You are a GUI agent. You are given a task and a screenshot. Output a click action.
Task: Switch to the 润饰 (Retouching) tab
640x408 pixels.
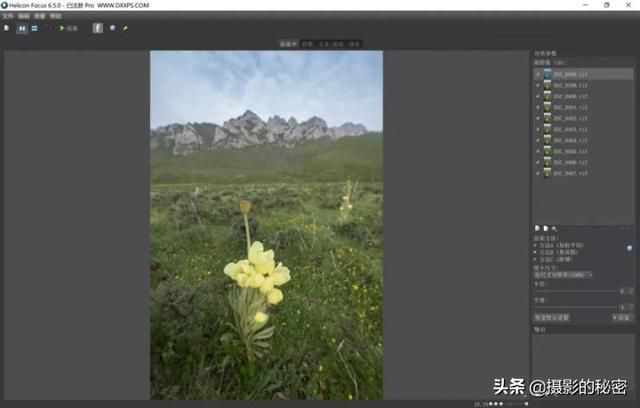(308, 44)
